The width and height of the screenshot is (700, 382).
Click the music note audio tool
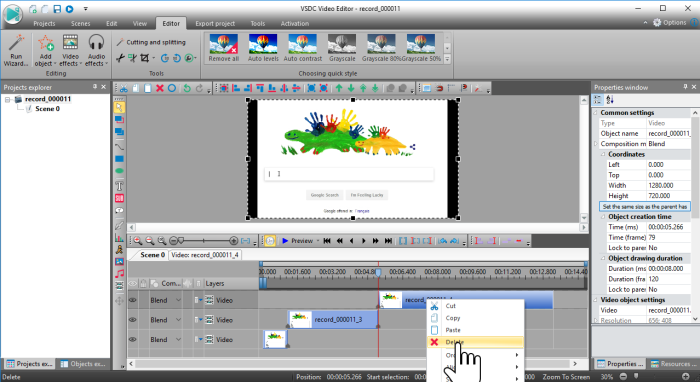point(119,274)
